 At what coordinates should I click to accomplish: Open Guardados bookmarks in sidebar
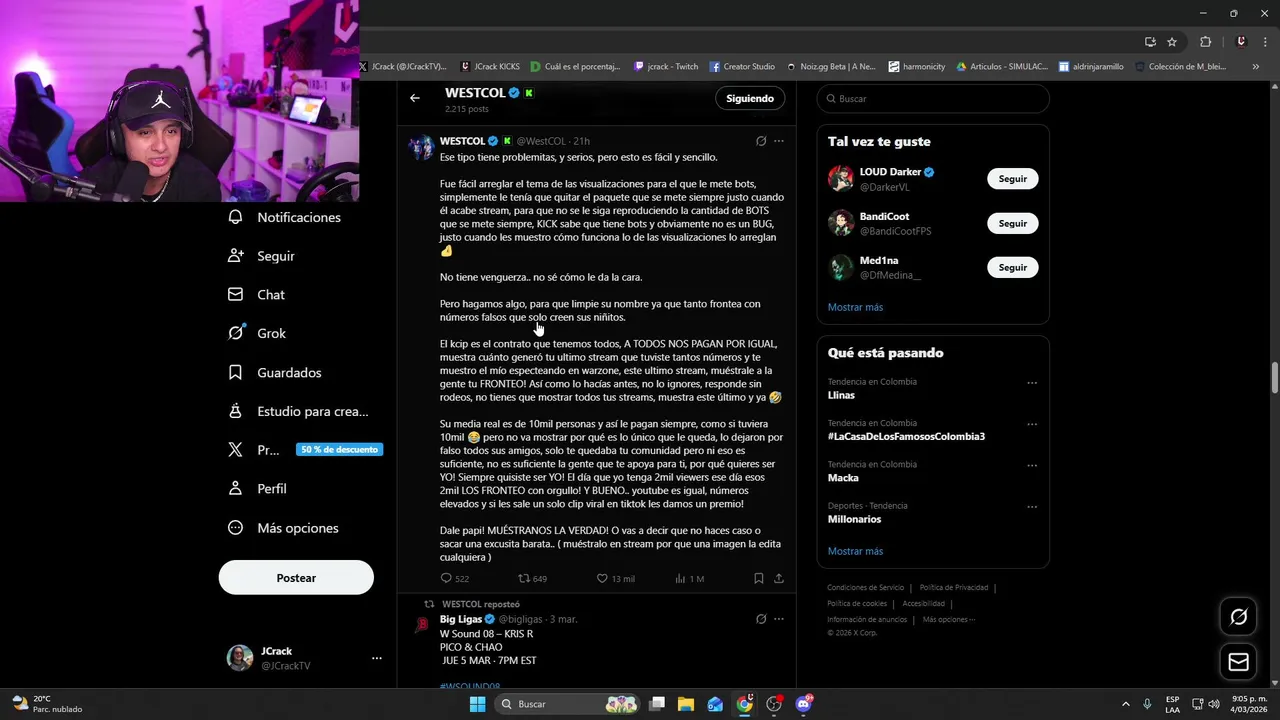click(274, 372)
